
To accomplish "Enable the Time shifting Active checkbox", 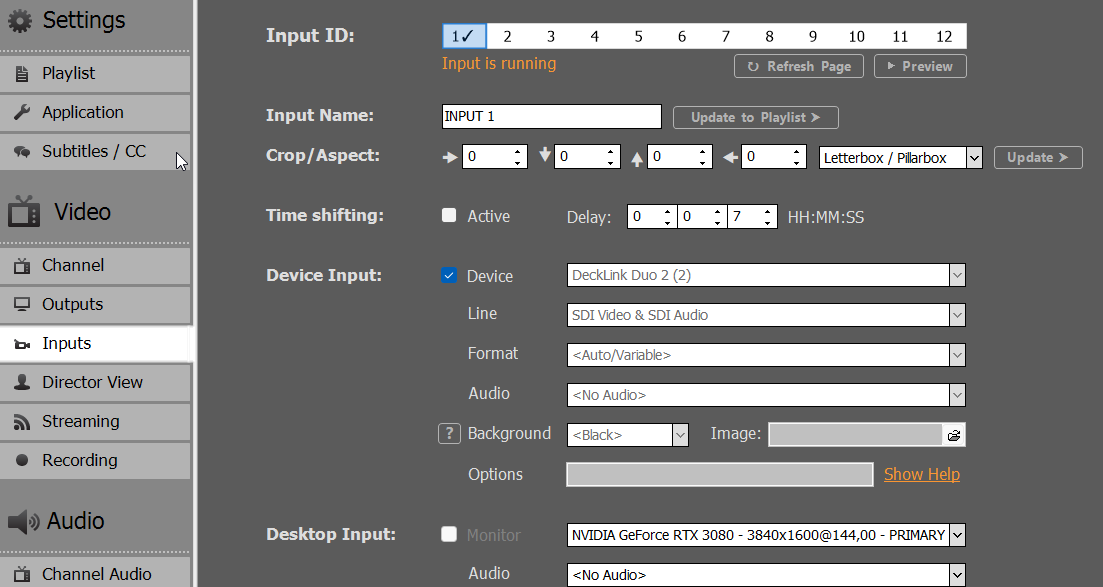I will (x=449, y=215).
